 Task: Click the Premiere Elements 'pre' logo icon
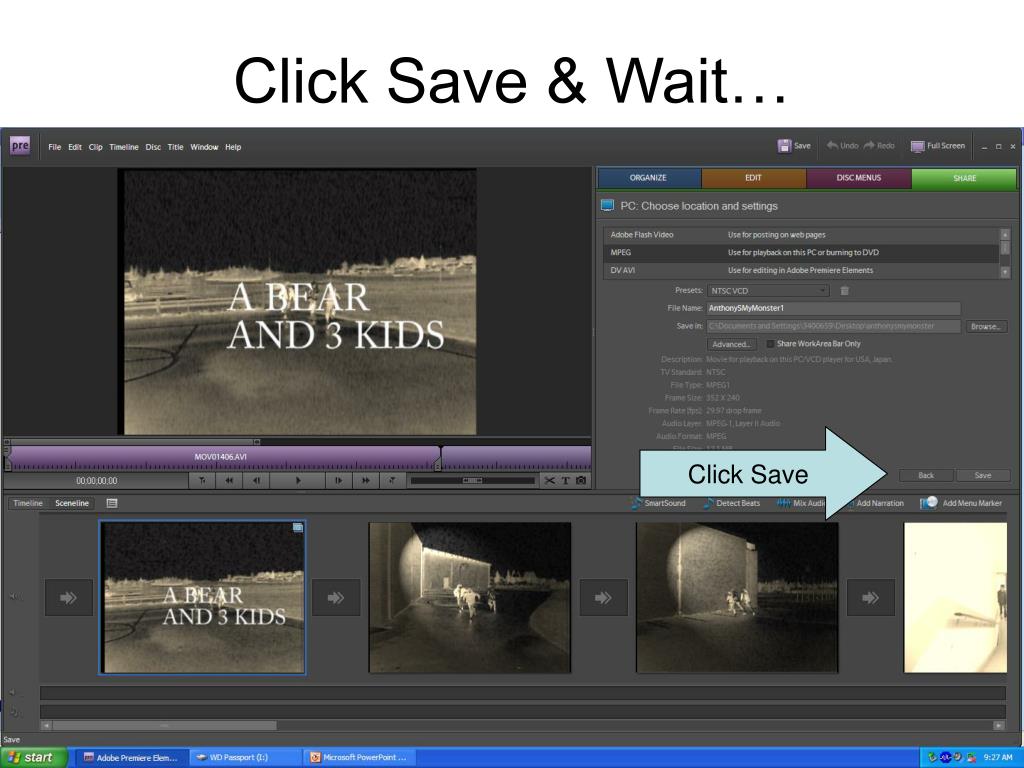coord(20,146)
